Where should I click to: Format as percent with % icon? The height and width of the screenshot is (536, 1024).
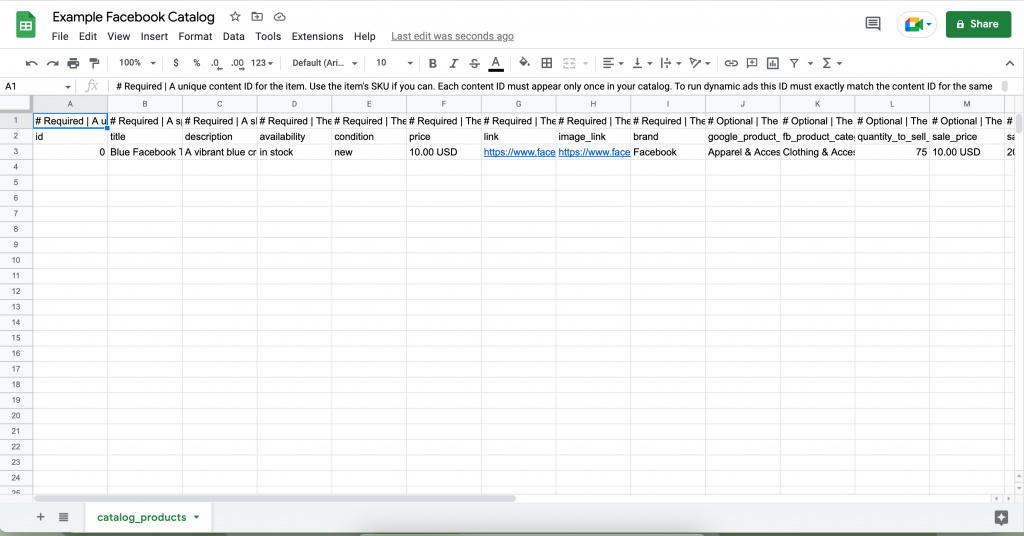pyautogui.click(x=197, y=63)
